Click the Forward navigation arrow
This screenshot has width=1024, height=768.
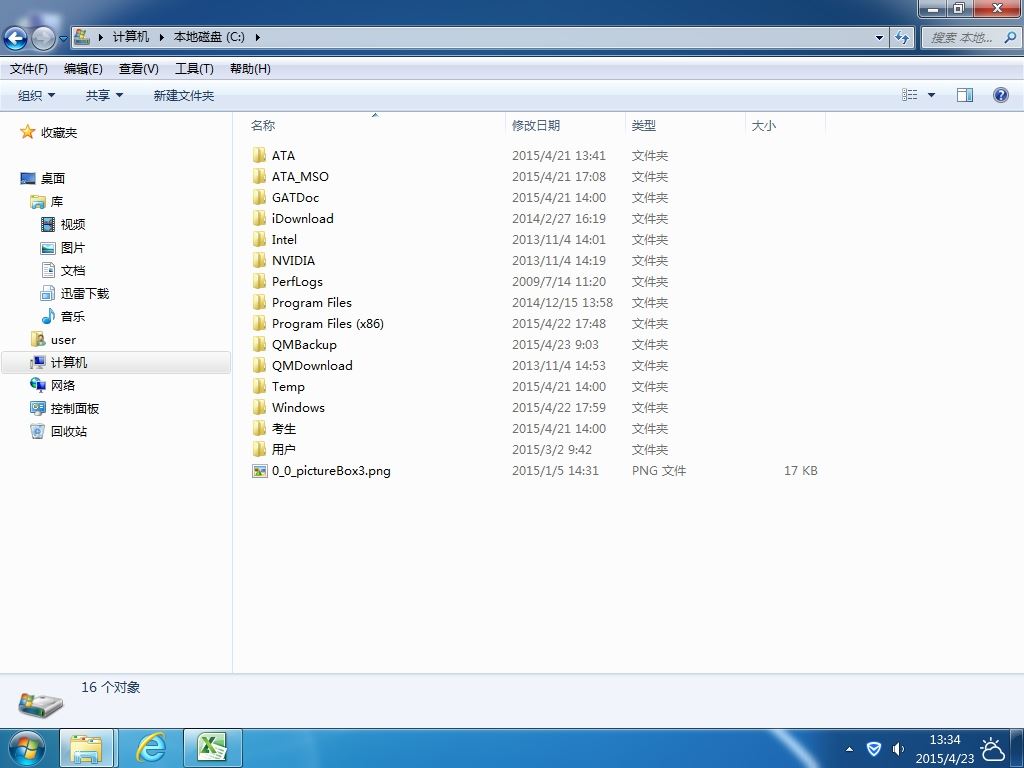pos(43,38)
